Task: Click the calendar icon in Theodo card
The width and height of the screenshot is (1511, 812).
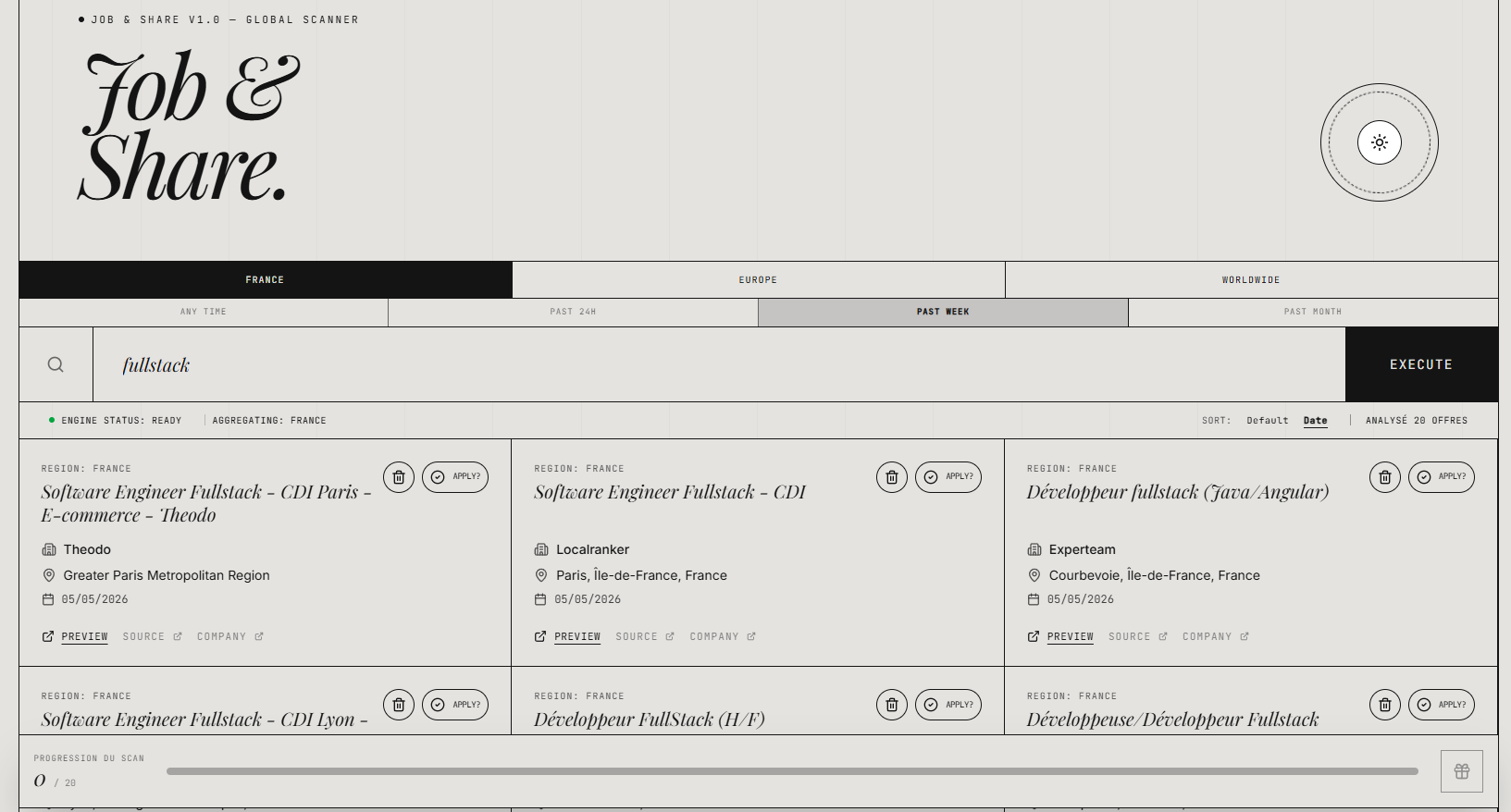Action: 48,599
